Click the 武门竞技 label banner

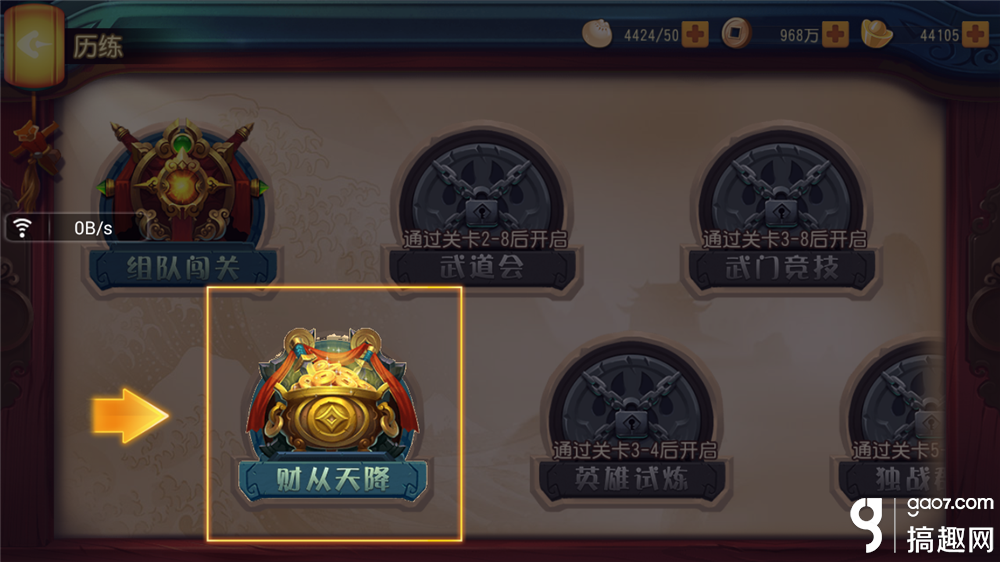pos(781,267)
